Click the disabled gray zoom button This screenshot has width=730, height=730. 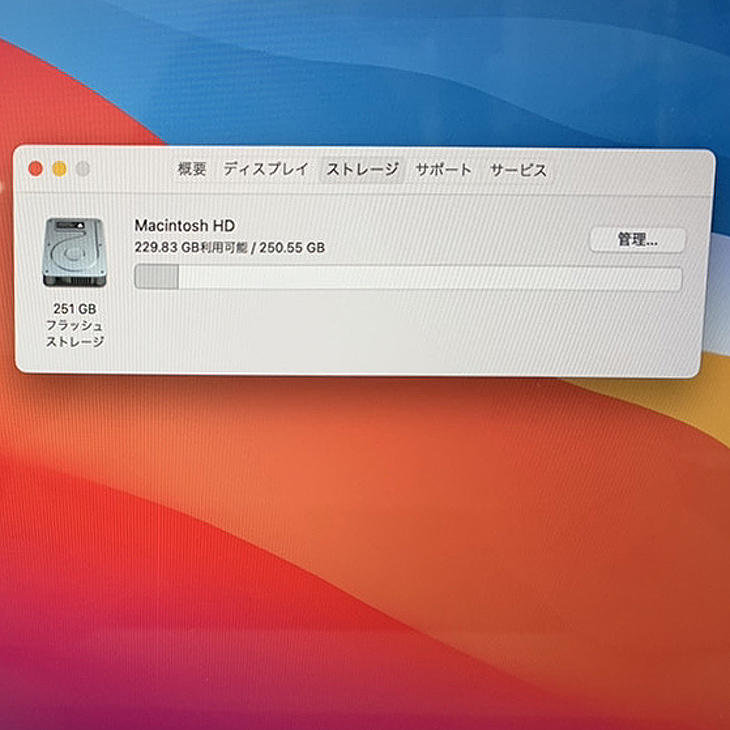pos(82,169)
